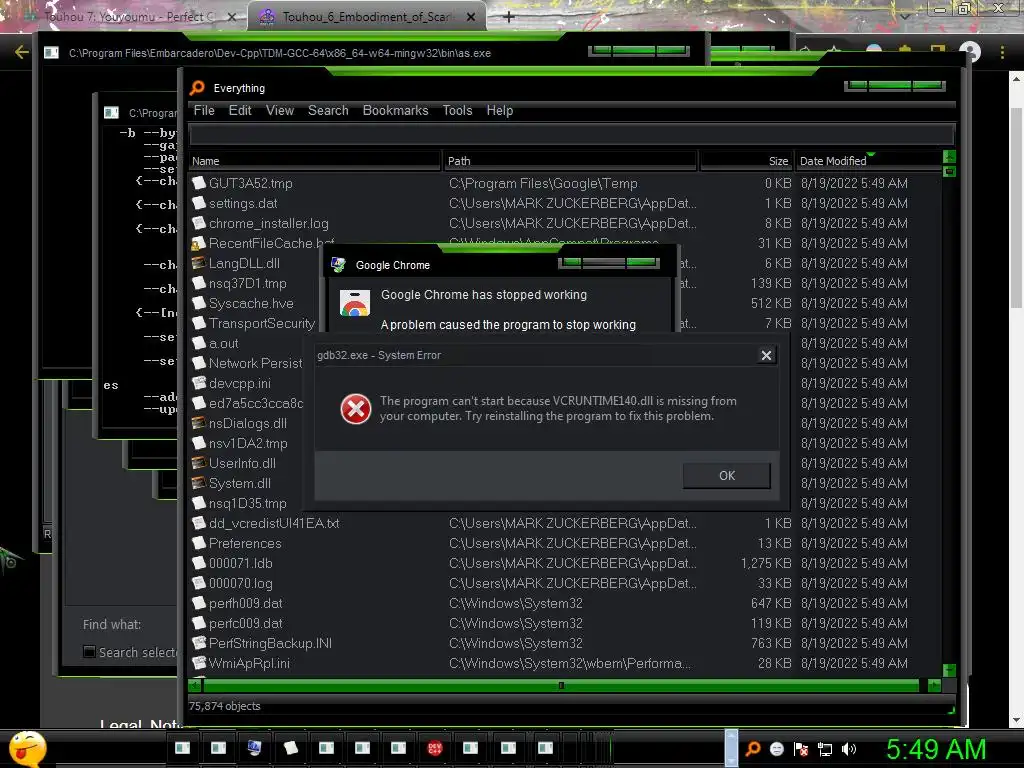The image size is (1024, 768).
Task: Click the Chrome logo in the stopped working dialog
Action: coord(355,304)
